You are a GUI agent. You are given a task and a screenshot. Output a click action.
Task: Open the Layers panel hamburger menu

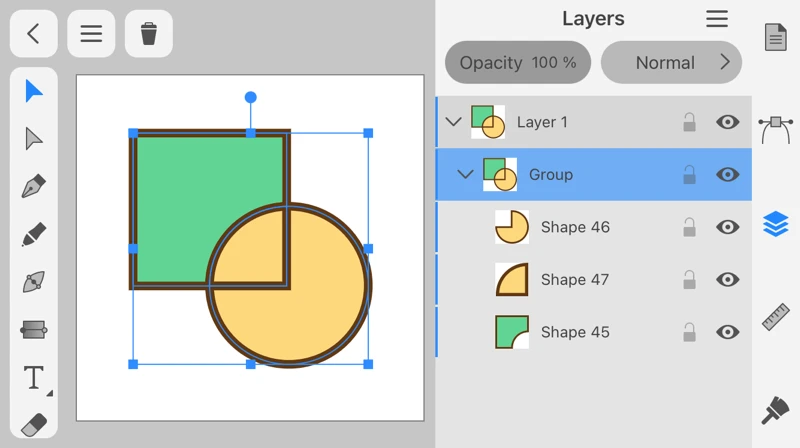717,19
